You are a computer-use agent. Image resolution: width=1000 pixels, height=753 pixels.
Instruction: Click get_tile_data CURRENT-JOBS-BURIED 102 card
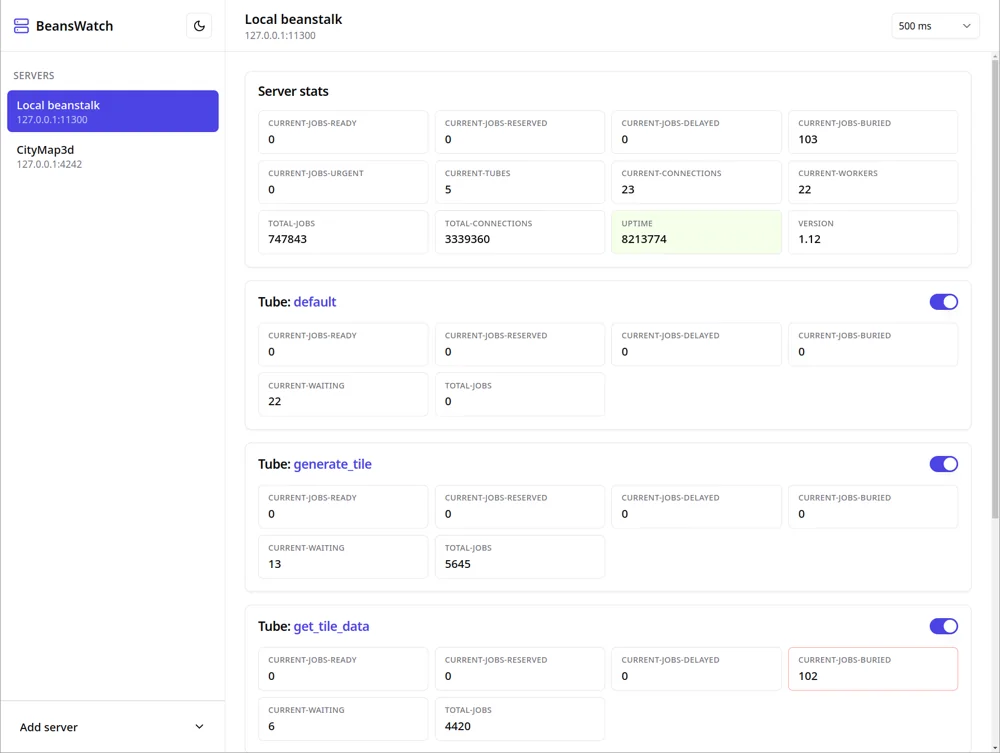coord(873,669)
